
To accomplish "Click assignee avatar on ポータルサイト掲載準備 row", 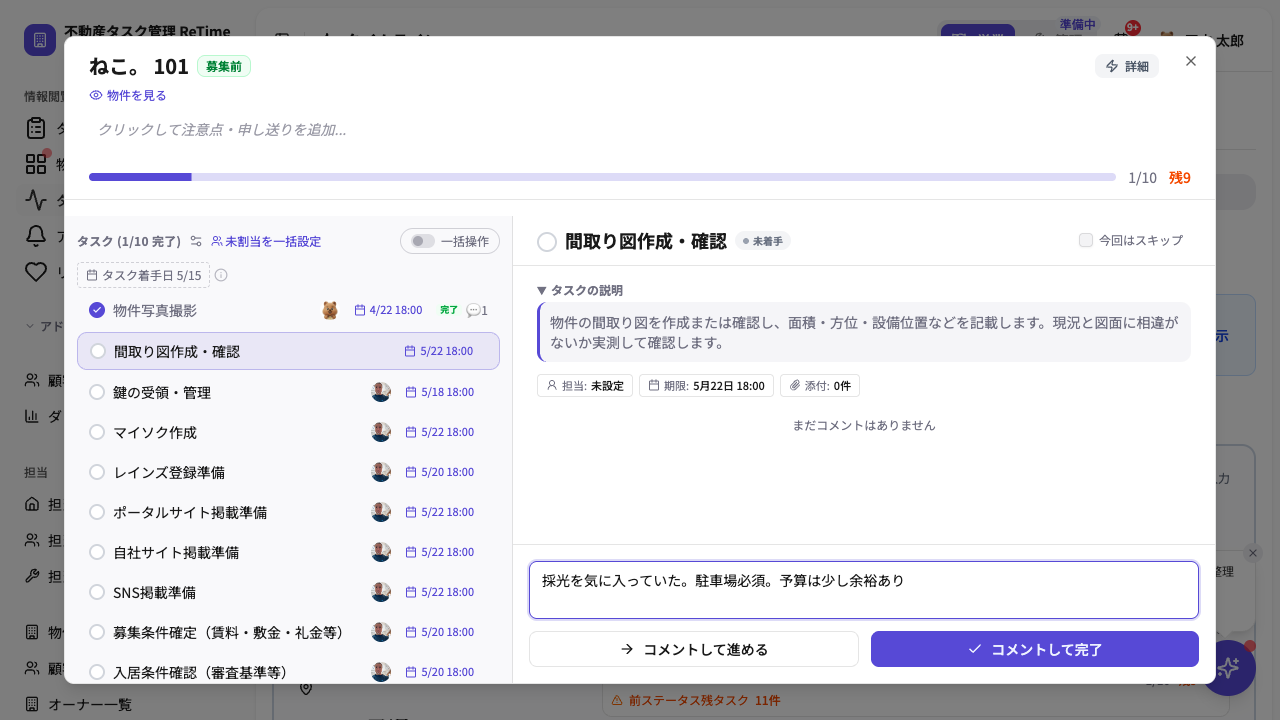I will pos(381,512).
